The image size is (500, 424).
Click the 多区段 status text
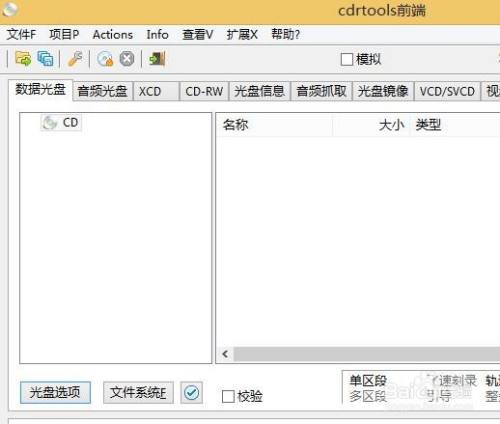pos(368,396)
